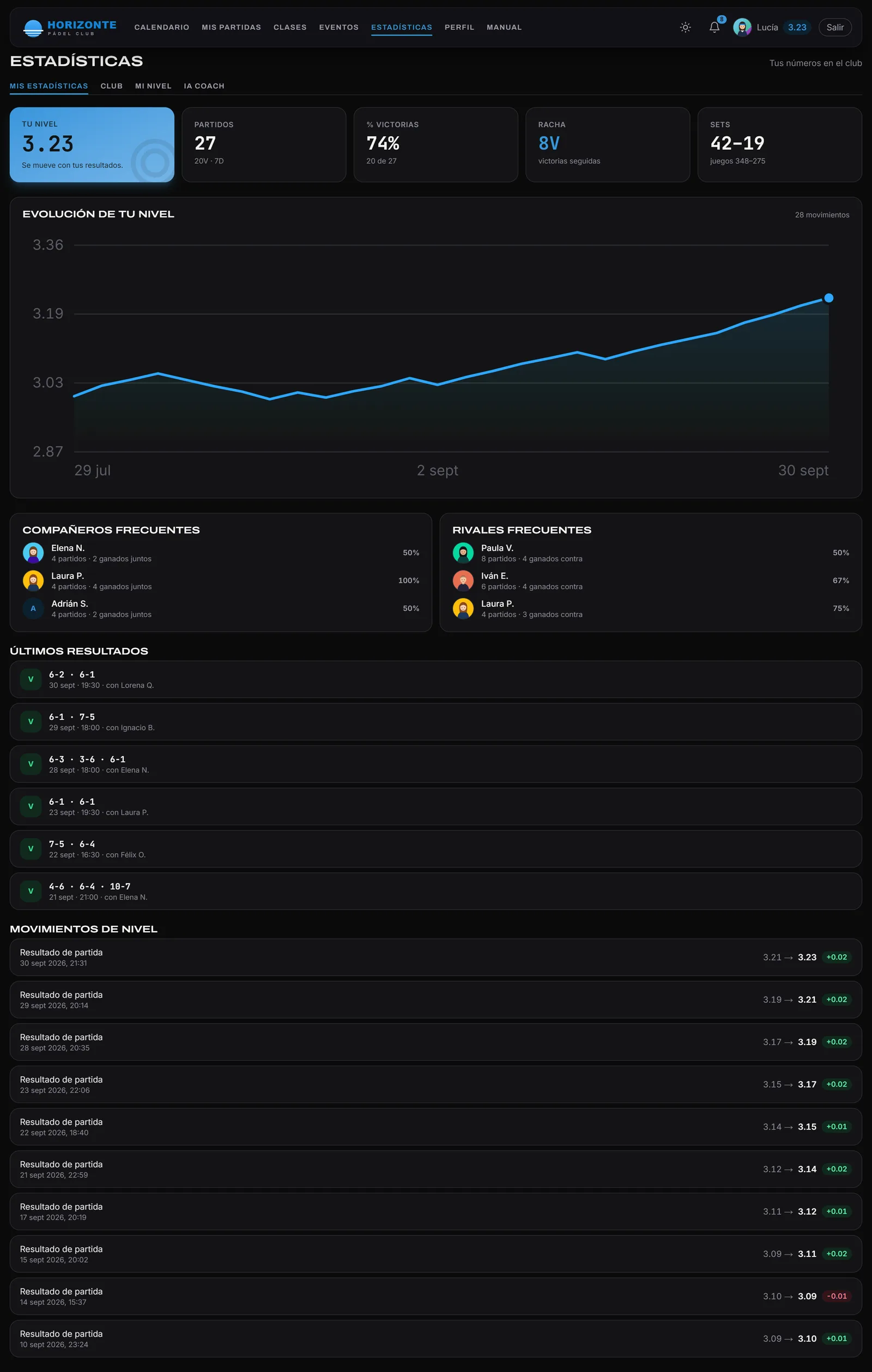The image size is (872, 1372).
Task: Click the V badge on 23 sept result
Action: [x=31, y=806]
